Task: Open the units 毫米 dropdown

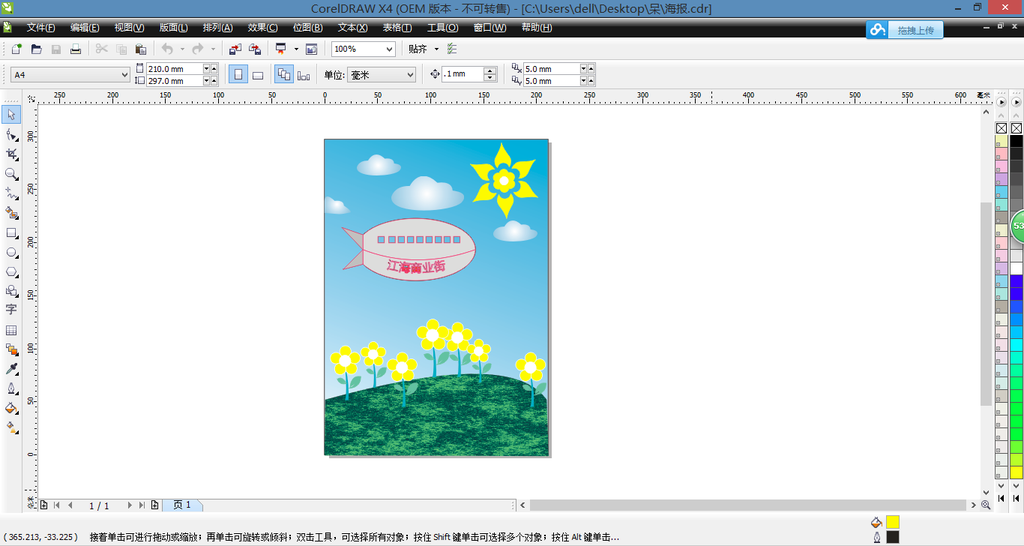Action: click(409, 75)
